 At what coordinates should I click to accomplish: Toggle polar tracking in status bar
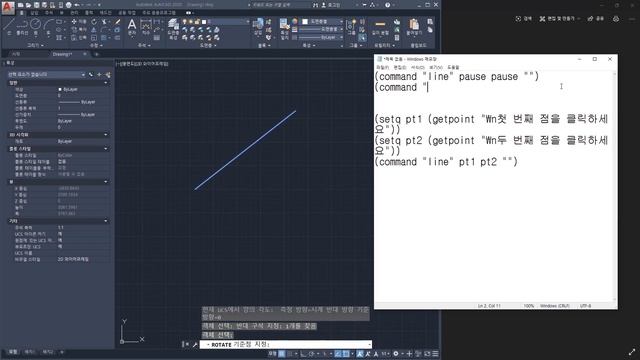(x=312, y=353)
